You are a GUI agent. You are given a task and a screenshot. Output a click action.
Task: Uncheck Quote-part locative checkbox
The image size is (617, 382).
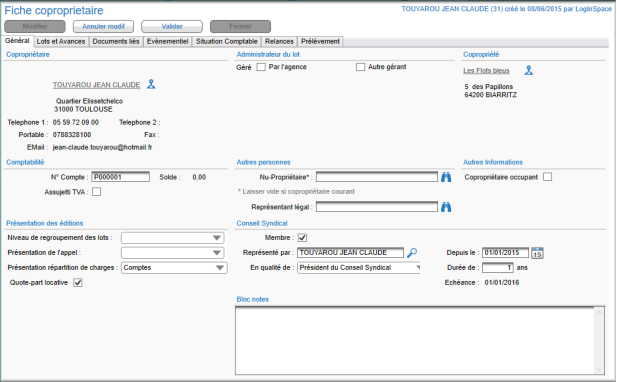pyautogui.click(x=78, y=282)
